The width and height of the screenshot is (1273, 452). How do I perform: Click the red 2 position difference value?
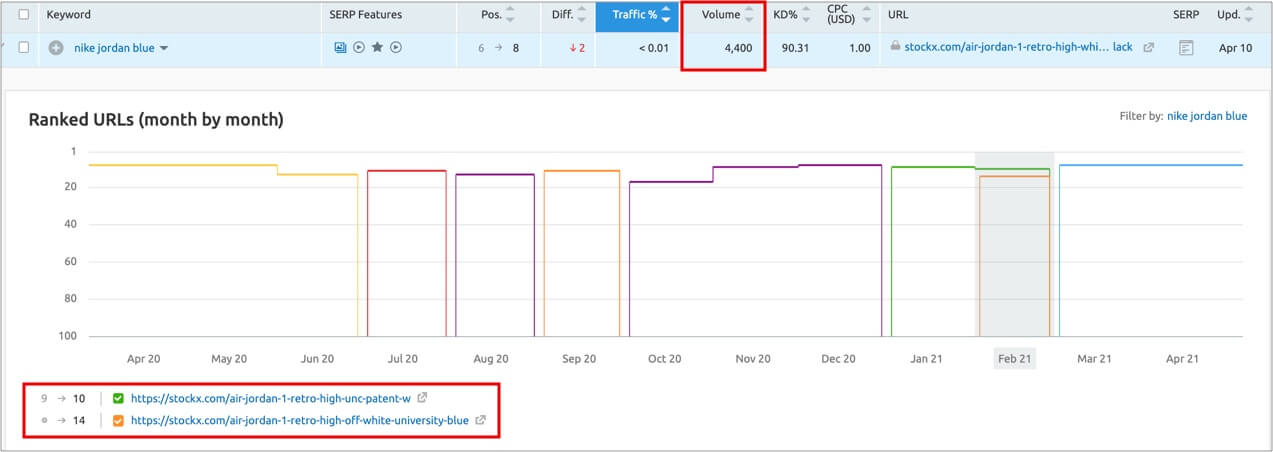tap(577, 47)
